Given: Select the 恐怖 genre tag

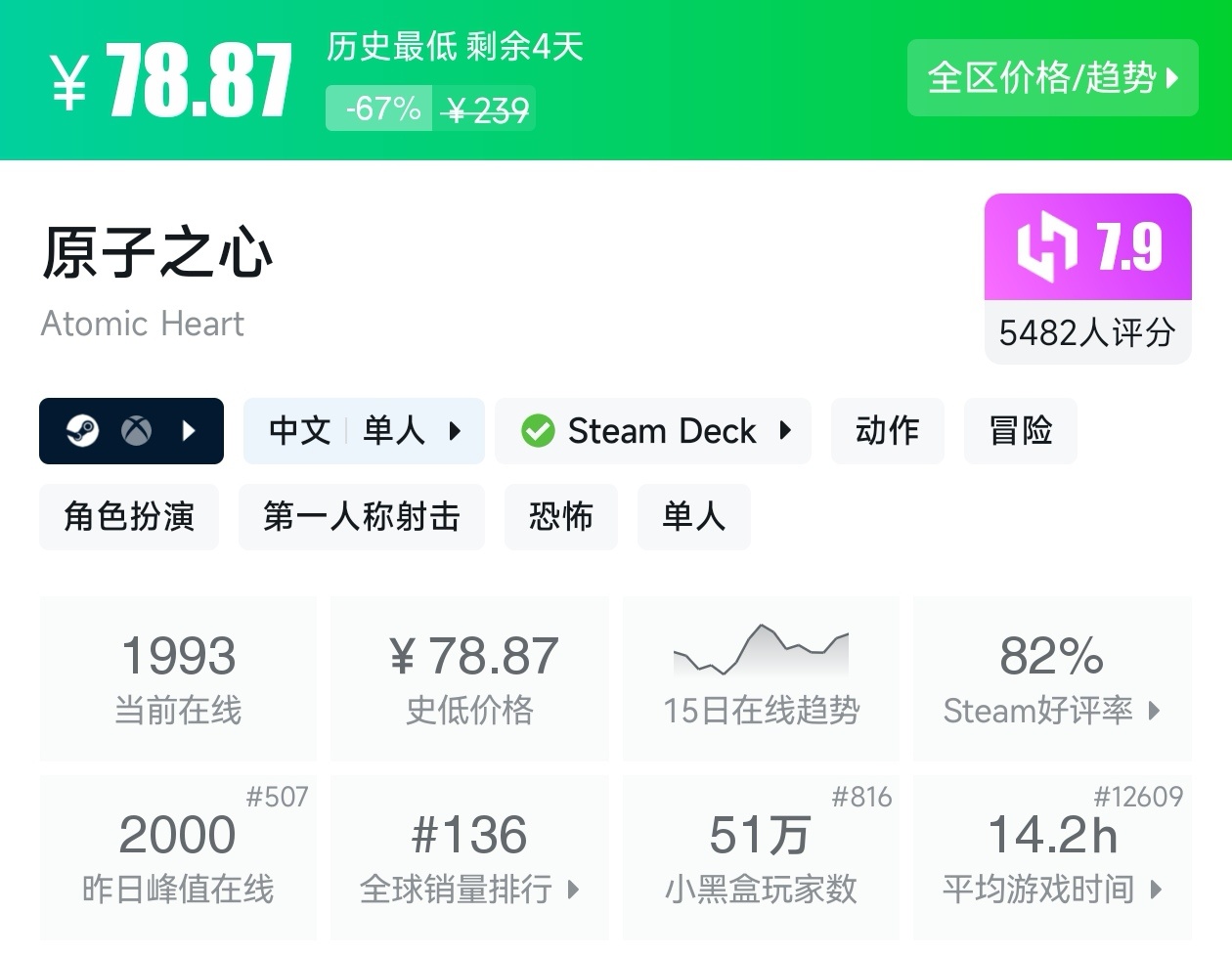Looking at the screenshot, I should 560,516.
